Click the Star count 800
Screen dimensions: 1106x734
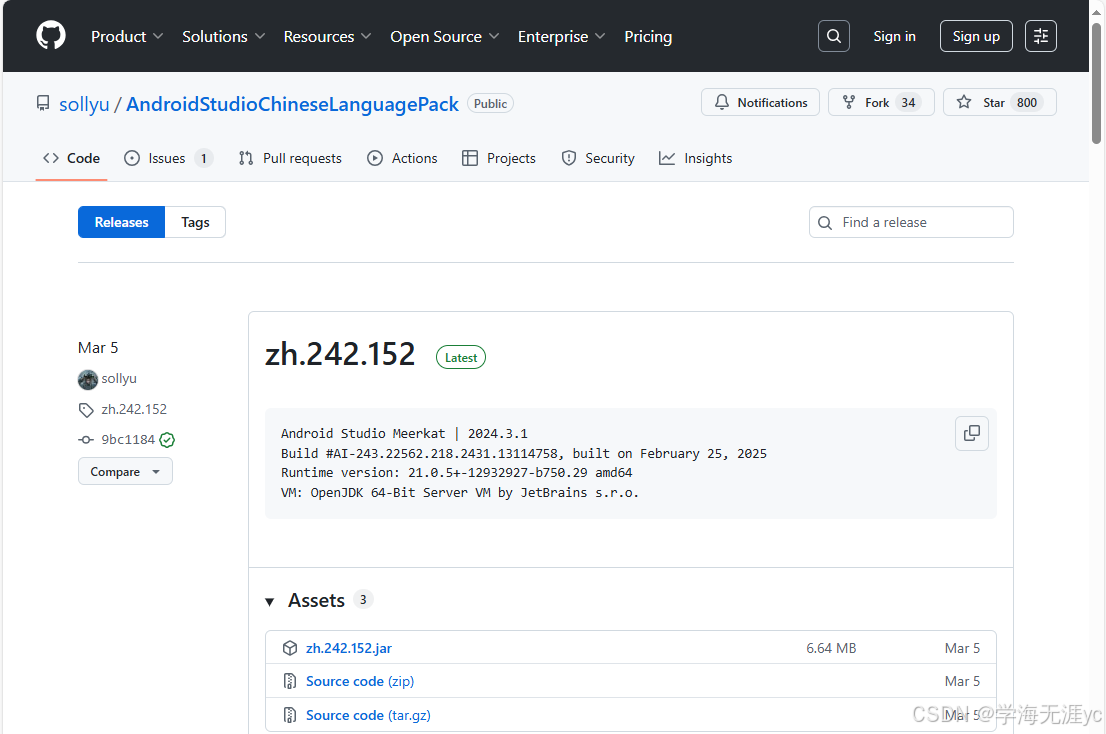(x=1027, y=103)
